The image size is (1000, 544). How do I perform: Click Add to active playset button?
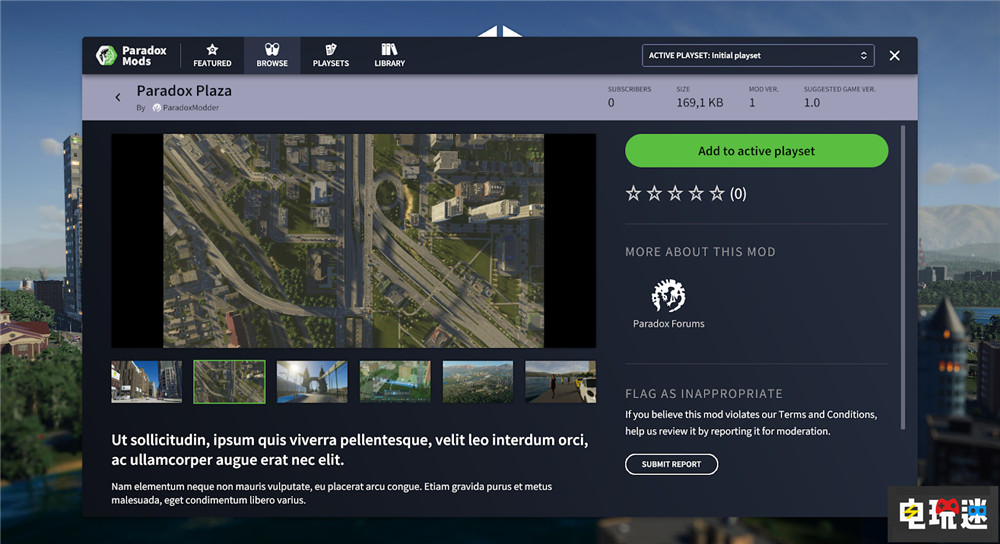tap(756, 151)
